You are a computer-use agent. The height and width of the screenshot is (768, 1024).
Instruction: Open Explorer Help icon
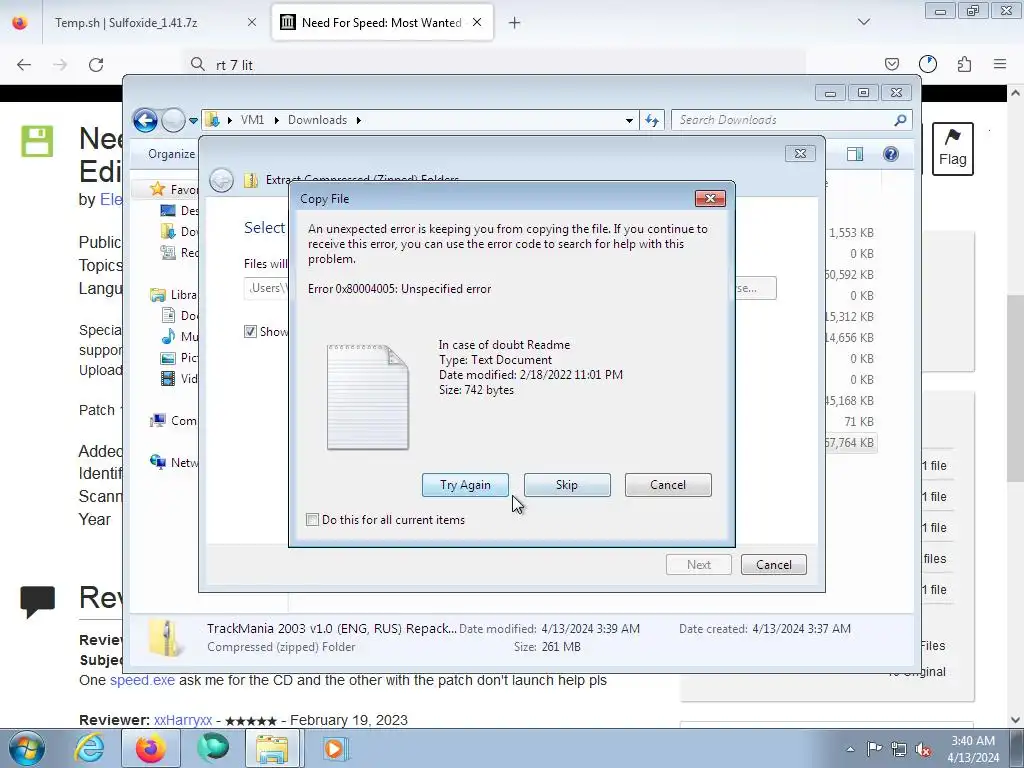coord(891,154)
